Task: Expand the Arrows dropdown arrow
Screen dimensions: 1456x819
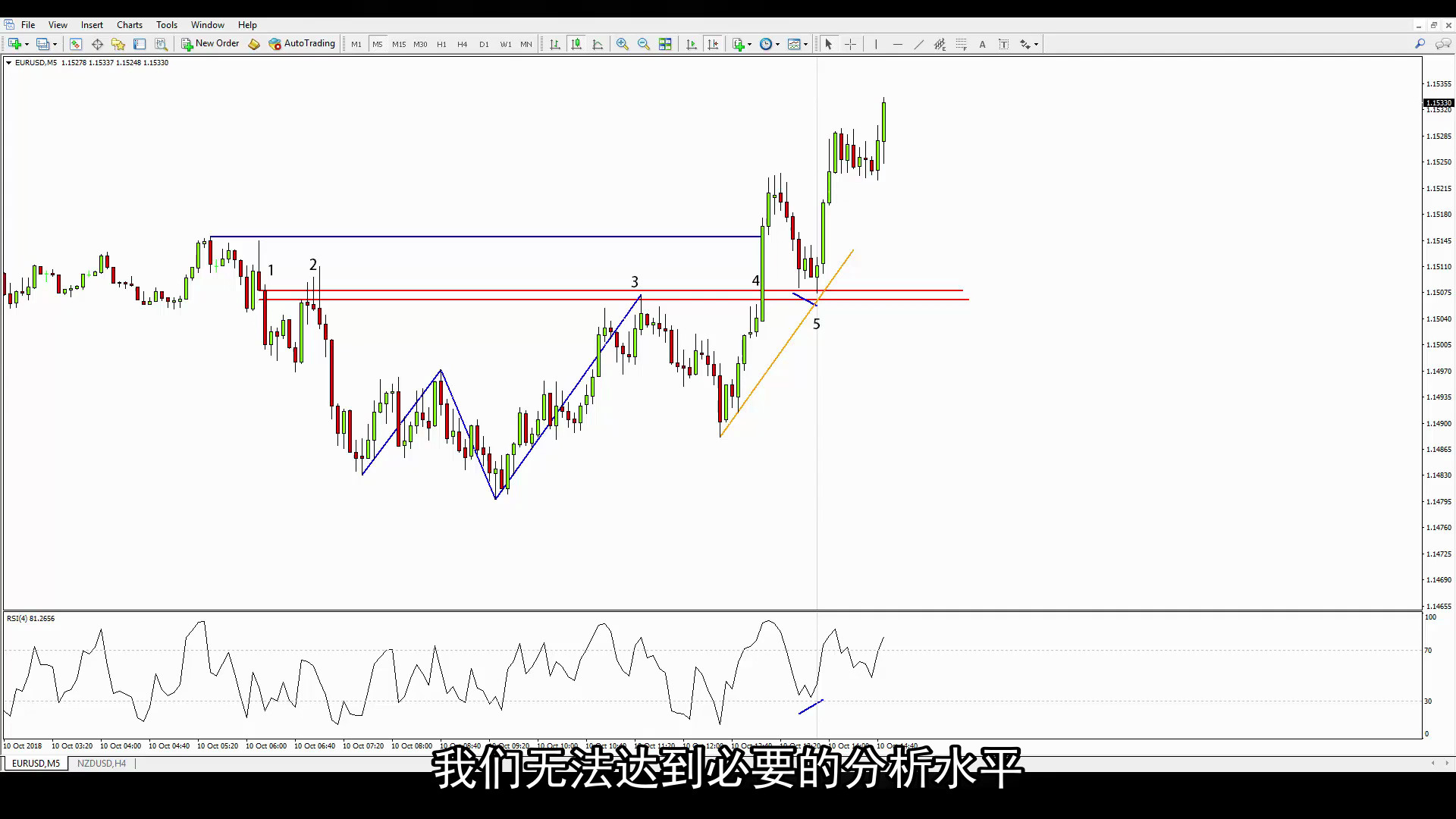Action: [1036, 44]
